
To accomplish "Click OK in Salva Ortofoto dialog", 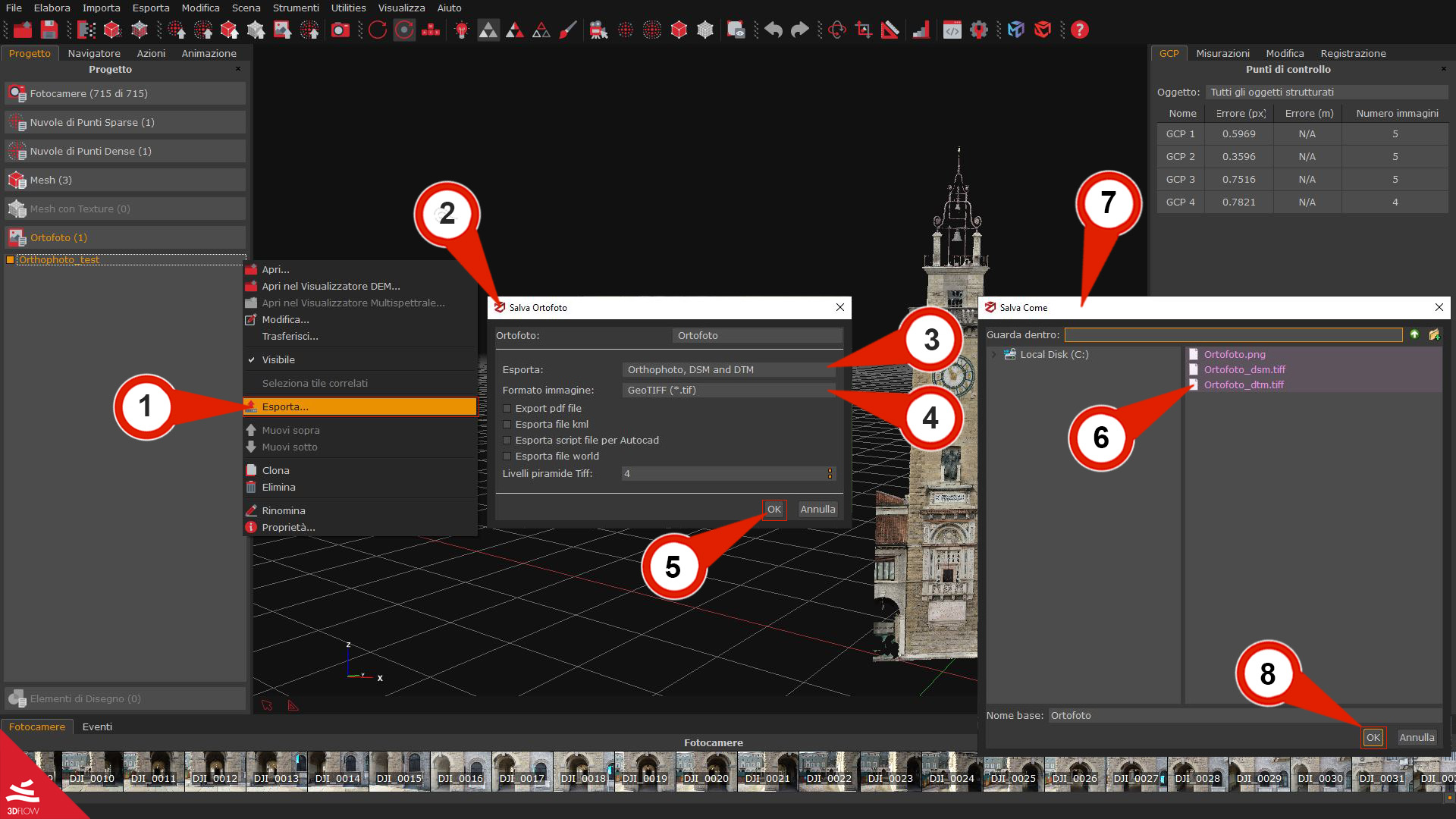I will (x=773, y=509).
